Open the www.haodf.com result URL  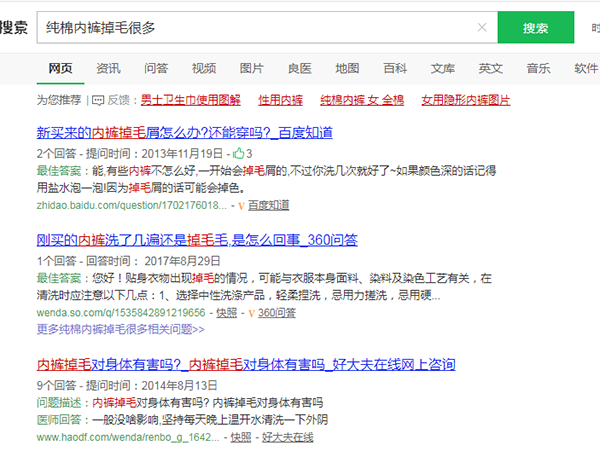tap(128, 437)
